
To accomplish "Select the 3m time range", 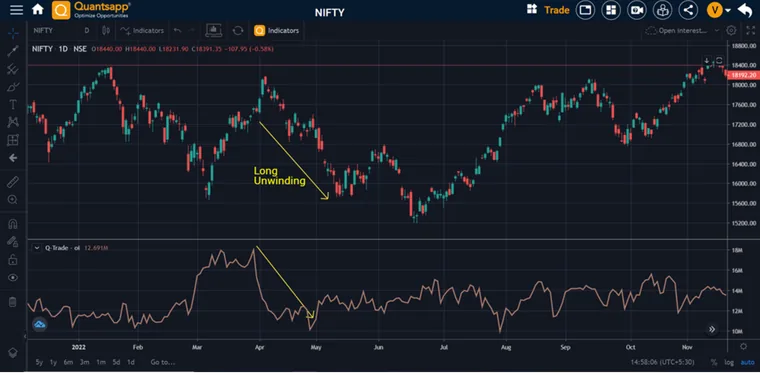I will click(x=85, y=362).
